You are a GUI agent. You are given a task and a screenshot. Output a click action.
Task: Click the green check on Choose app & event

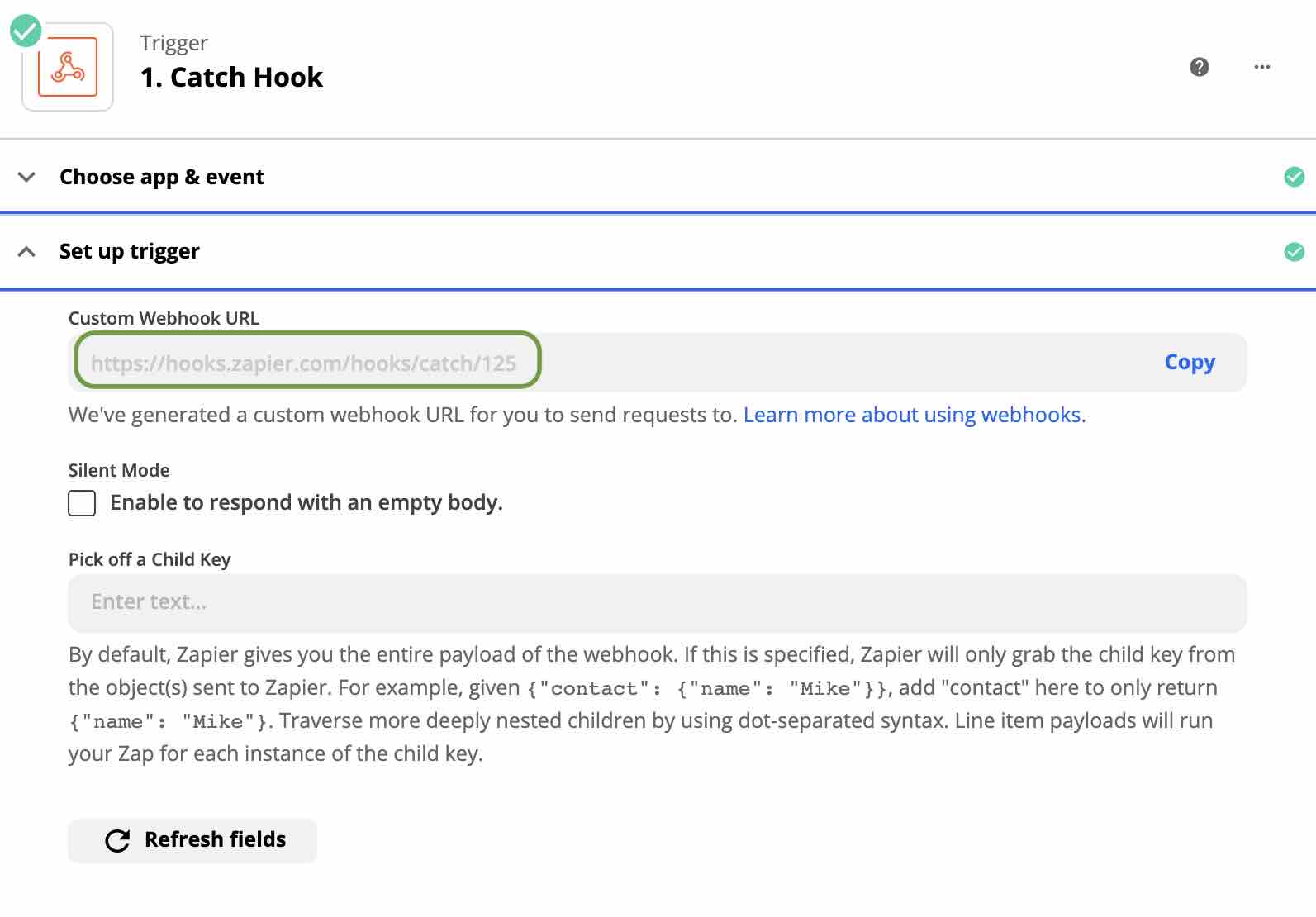pos(1295,177)
